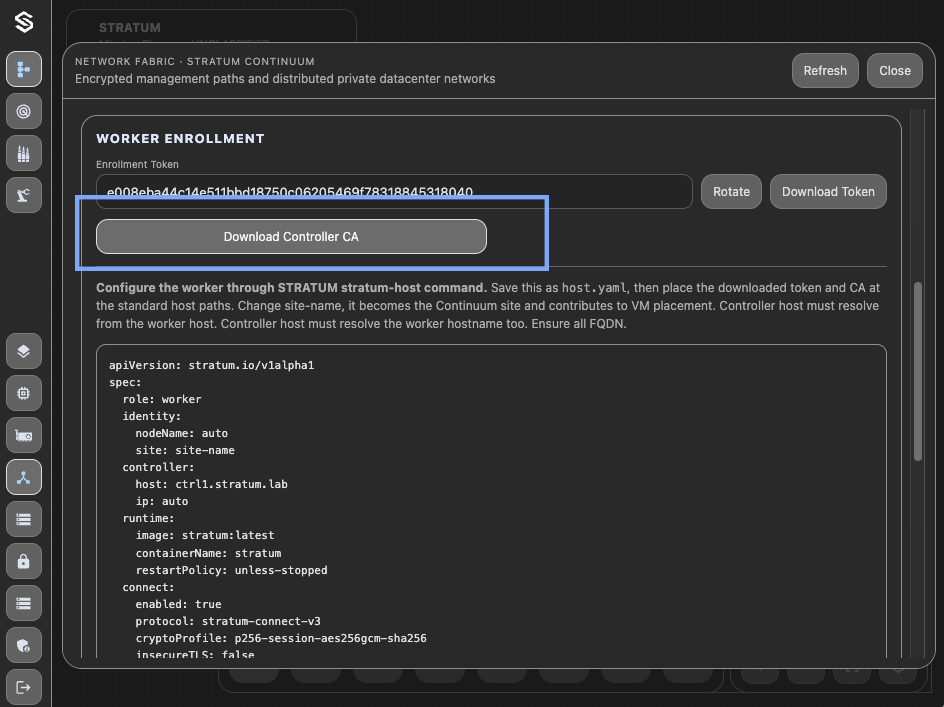Image resolution: width=944 pixels, height=707 pixels.
Task: Click the 'Enrollment Token' label
Action: point(137,164)
